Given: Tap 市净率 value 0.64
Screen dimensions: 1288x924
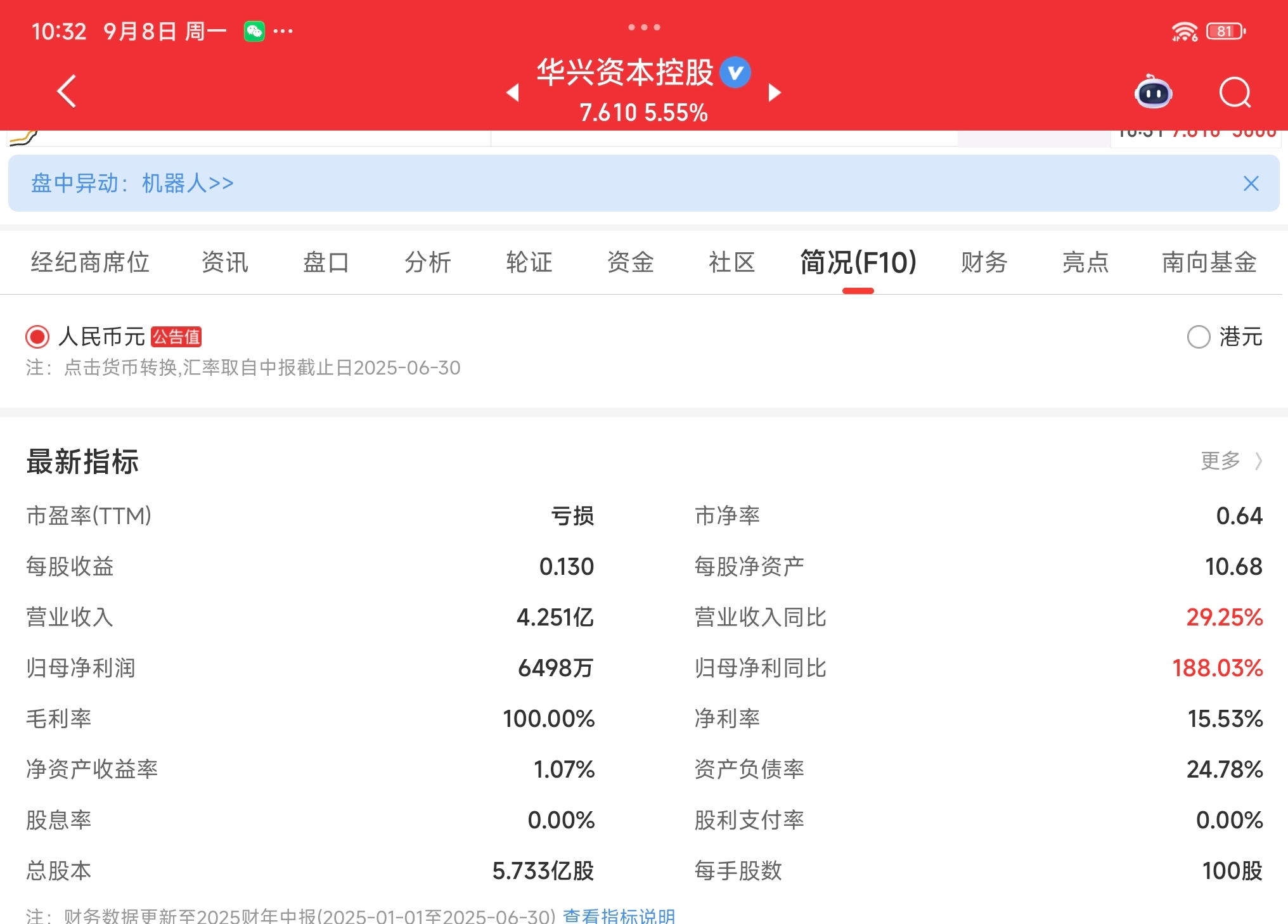Looking at the screenshot, I should coord(1239,516).
